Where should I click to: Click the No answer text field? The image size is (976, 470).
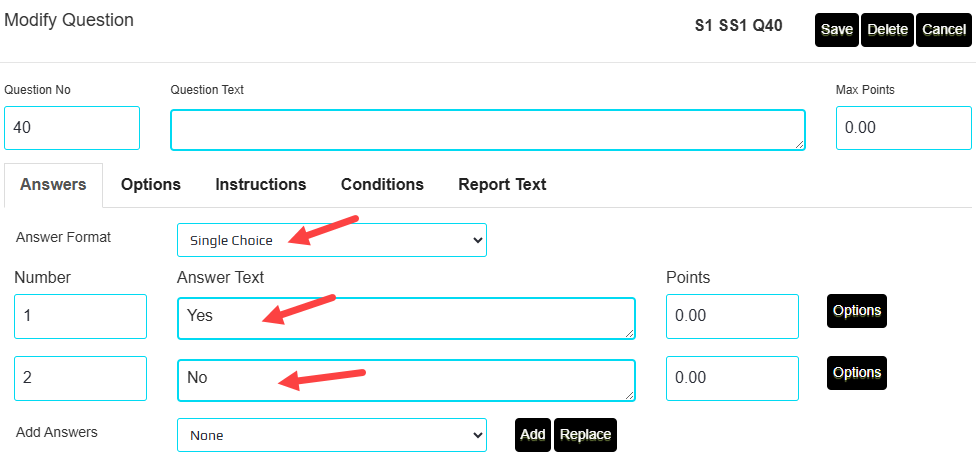click(x=405, y=380)
